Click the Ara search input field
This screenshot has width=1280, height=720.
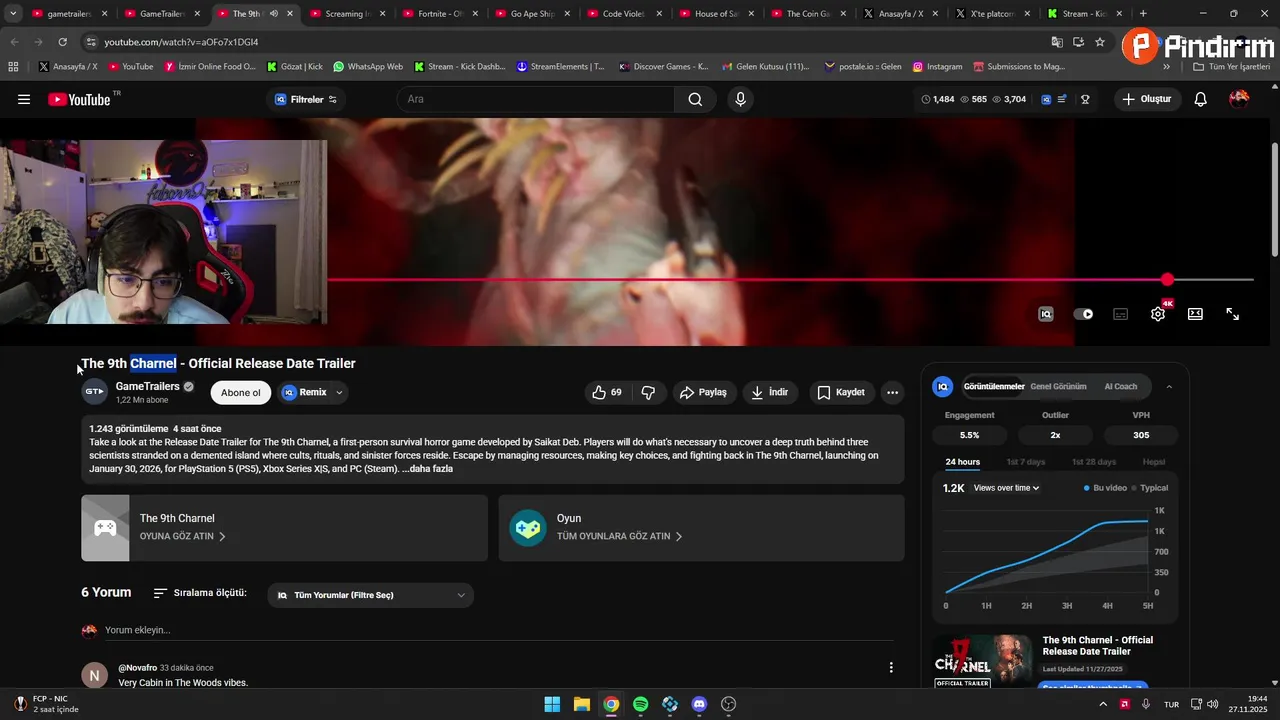[x=535, y=99]
